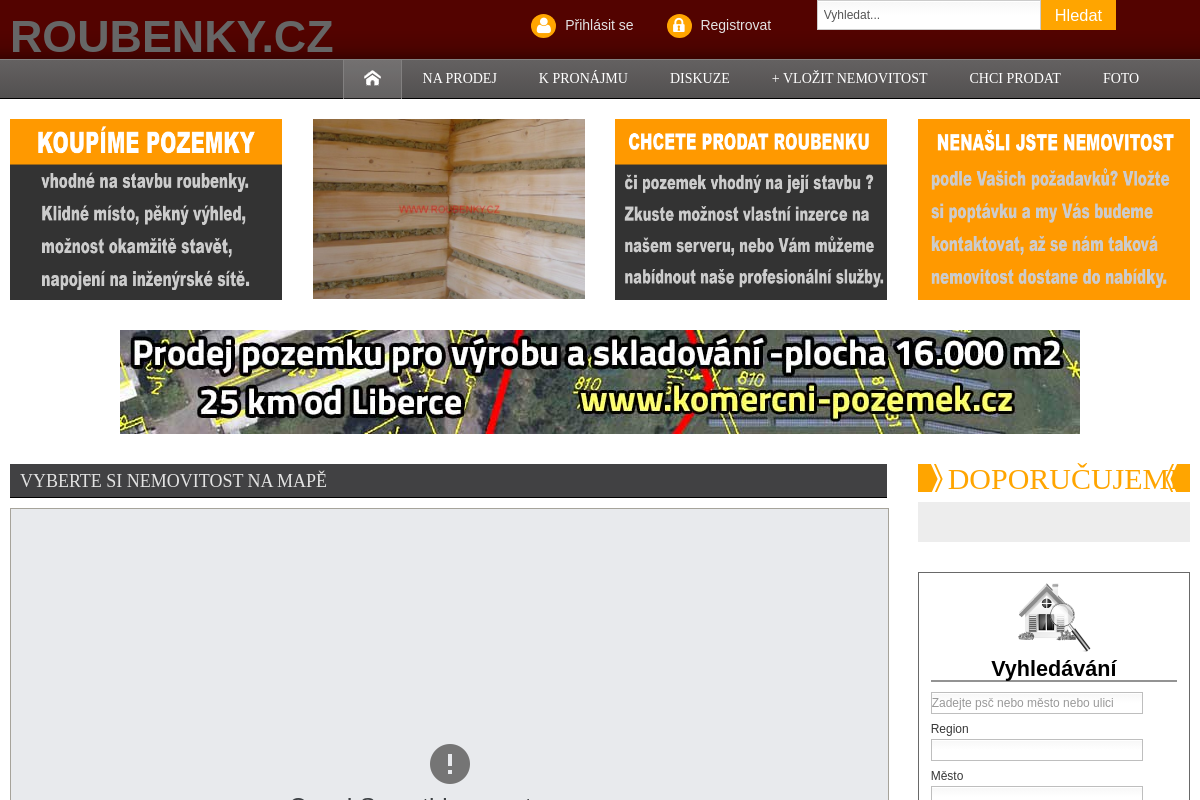Select + VLOŽIT NEMOVITOST in navigation
This screenshot has width=1200, height=800.
(x=849, y=78)
